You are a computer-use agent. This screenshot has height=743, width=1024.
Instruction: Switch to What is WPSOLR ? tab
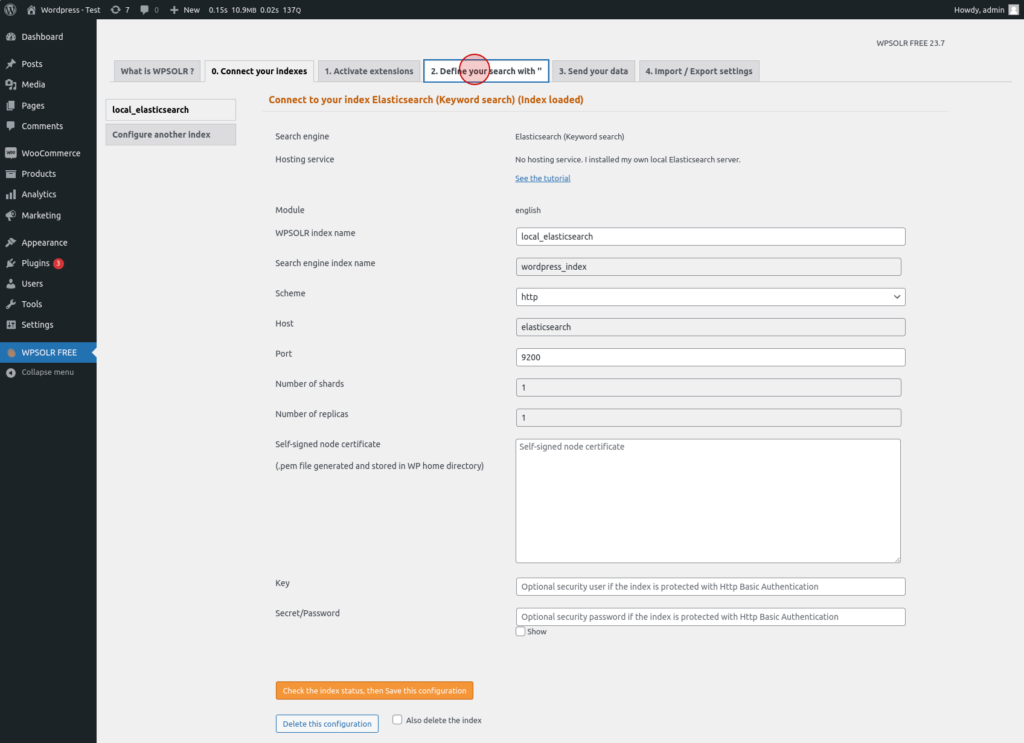(x=157, y=71)
